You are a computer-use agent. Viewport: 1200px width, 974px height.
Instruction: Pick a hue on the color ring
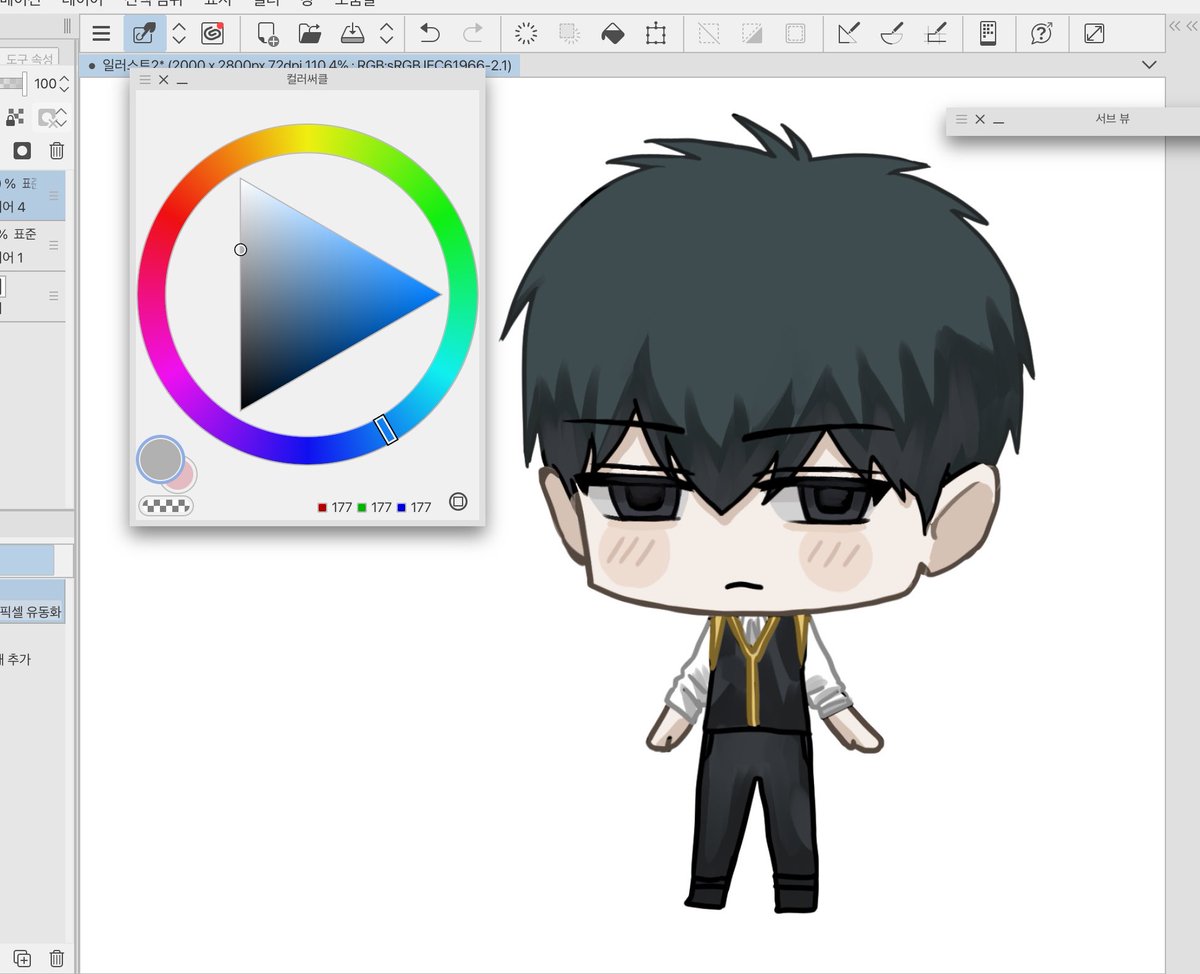(307, 138)
